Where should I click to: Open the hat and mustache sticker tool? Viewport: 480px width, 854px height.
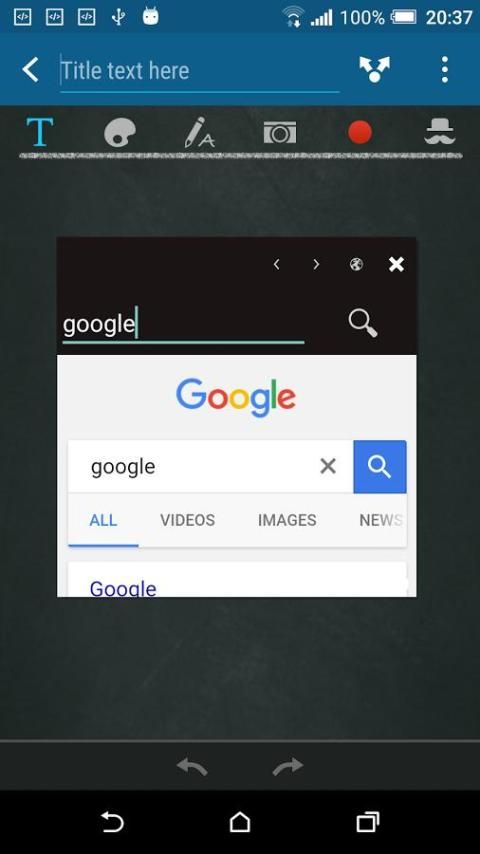coord(440,132)
